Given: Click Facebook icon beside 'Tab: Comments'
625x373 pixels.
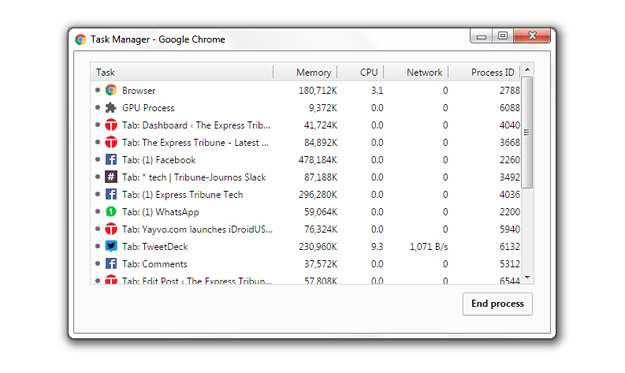Looking at the screenshot, I should tap(111, 264).
